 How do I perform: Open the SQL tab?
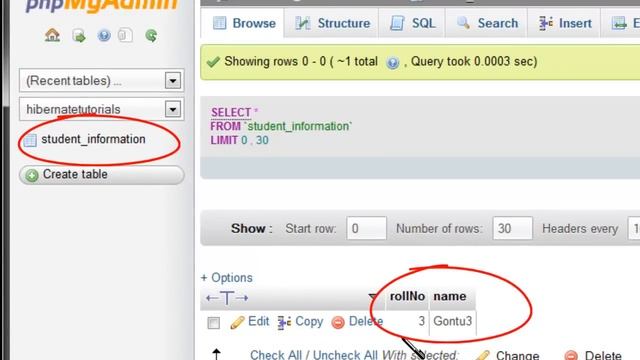pos(412,23)
